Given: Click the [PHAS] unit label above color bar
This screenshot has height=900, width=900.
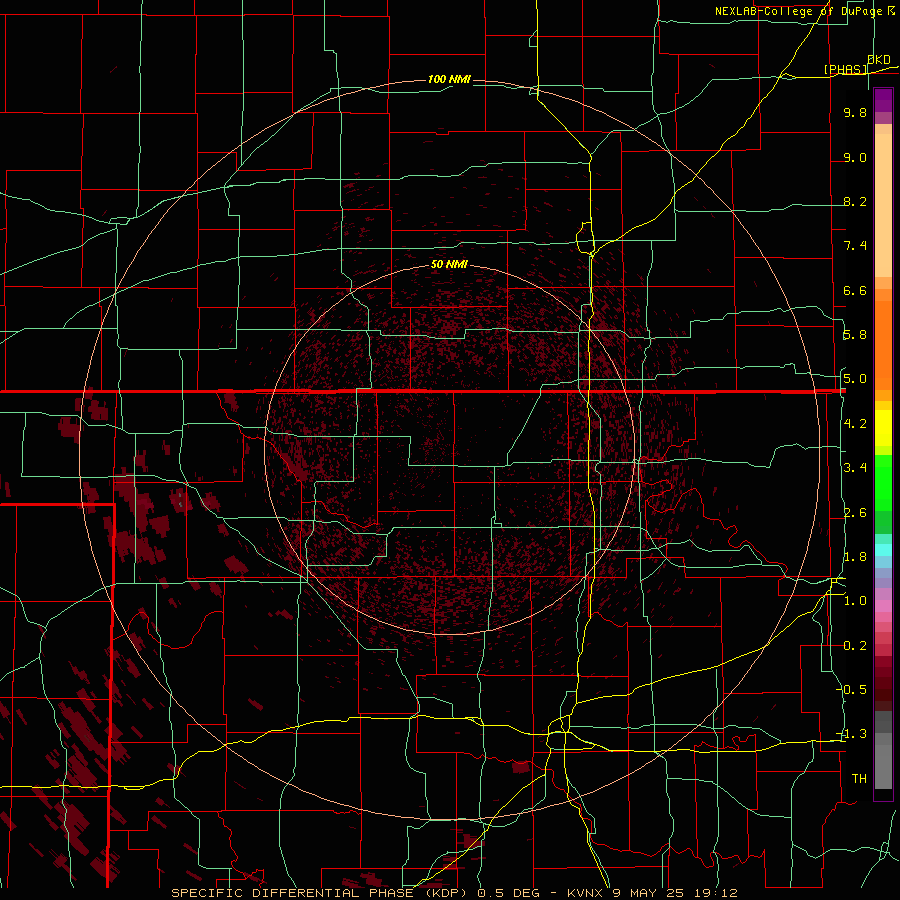Looking at the screenshot, I should (x=845, y=69).
